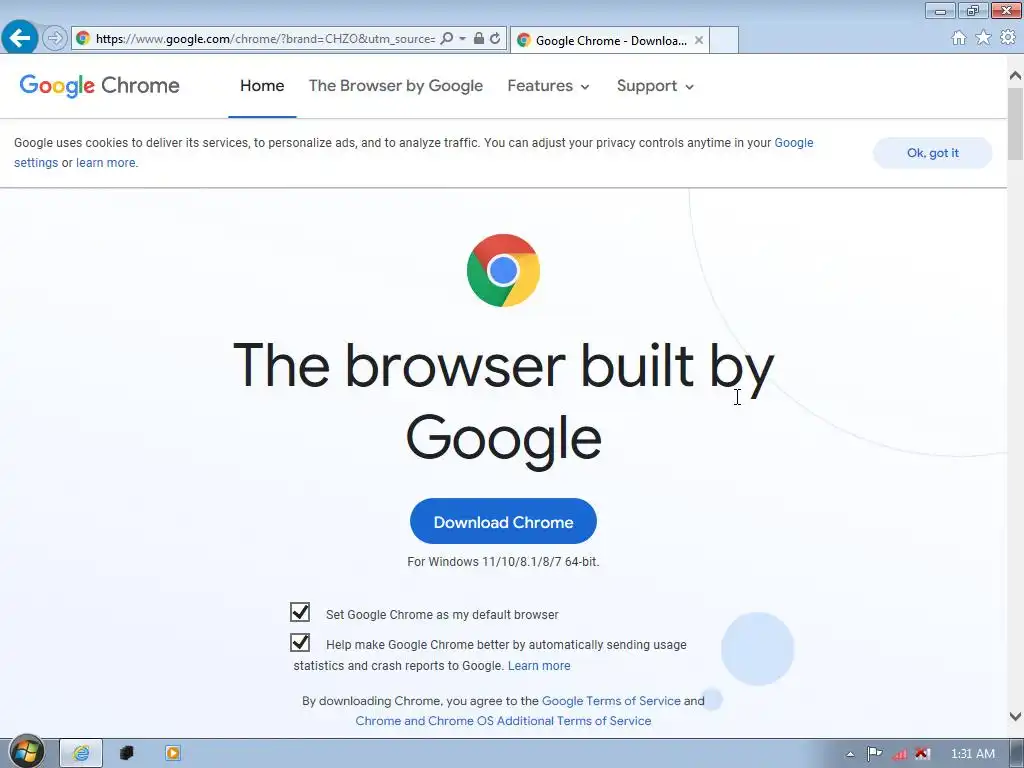Click the 'For Windows 11/10/8.1/8/7 64-bit.' text
1024x768 pixels.
[x=503, y=562]
